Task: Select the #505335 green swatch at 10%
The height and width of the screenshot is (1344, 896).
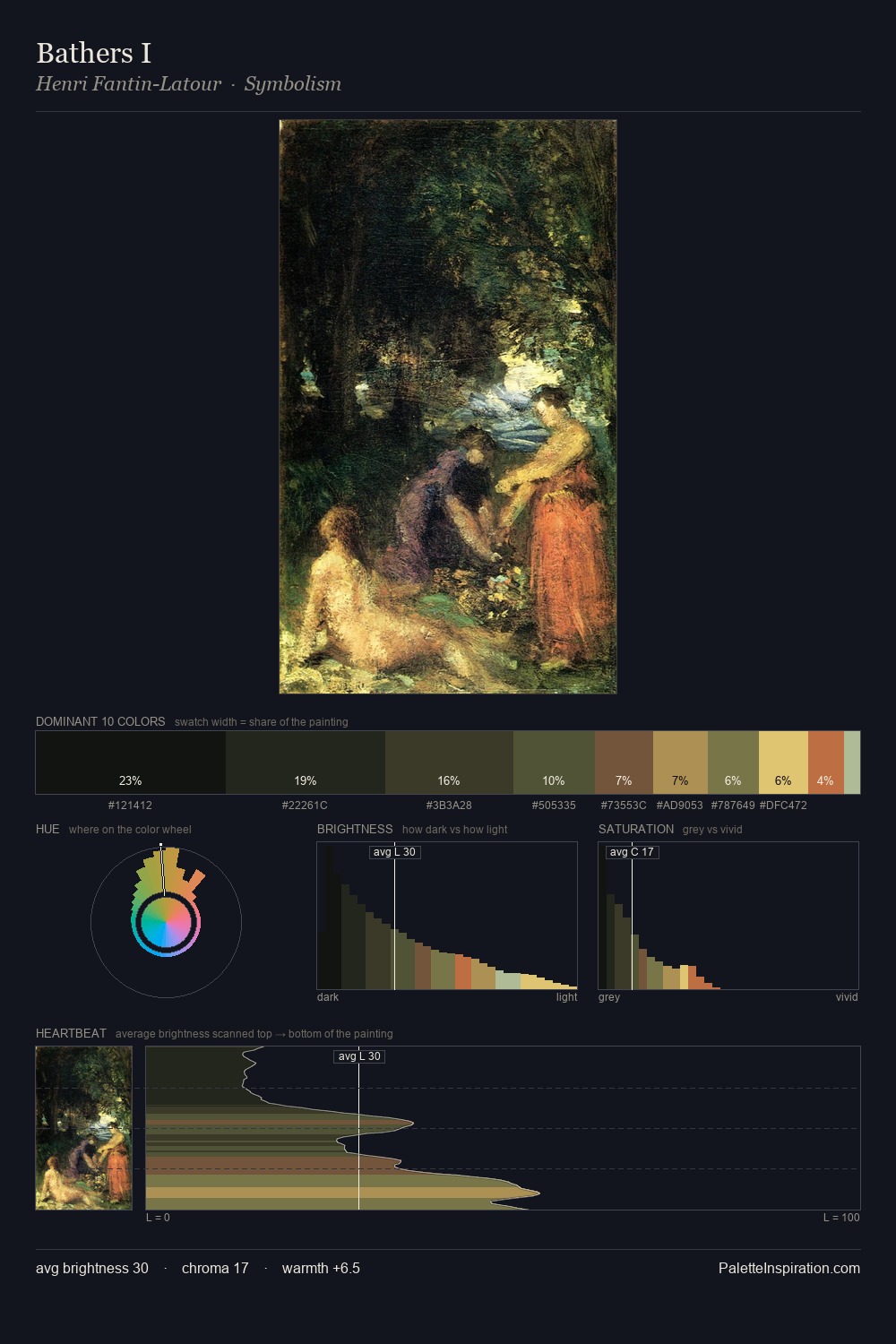Action: (554, 762)
